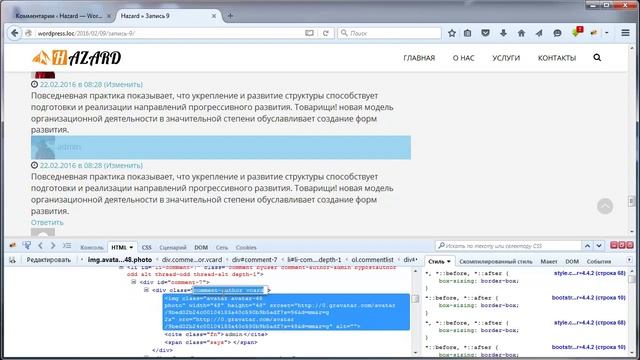This screenshot has width=640, height=360.
Task: Open the УСЛУГИ menu item
Action: (x=506, y=58)
